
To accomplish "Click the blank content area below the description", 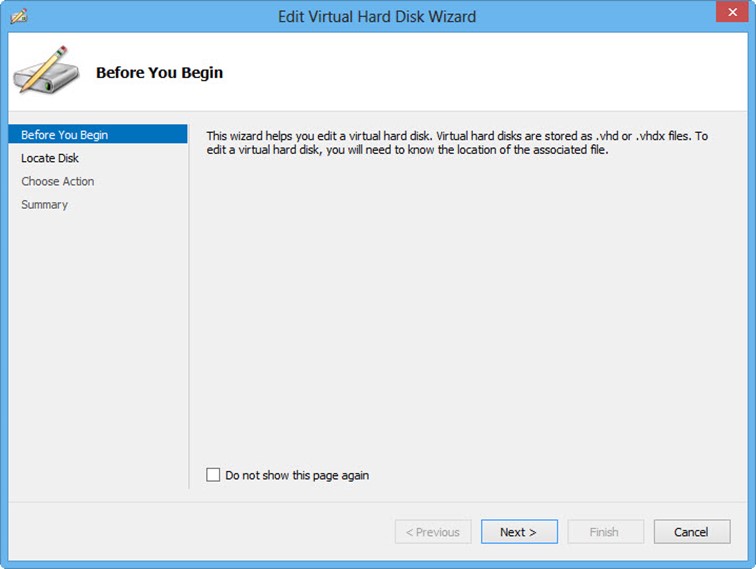I will [468, 309].
